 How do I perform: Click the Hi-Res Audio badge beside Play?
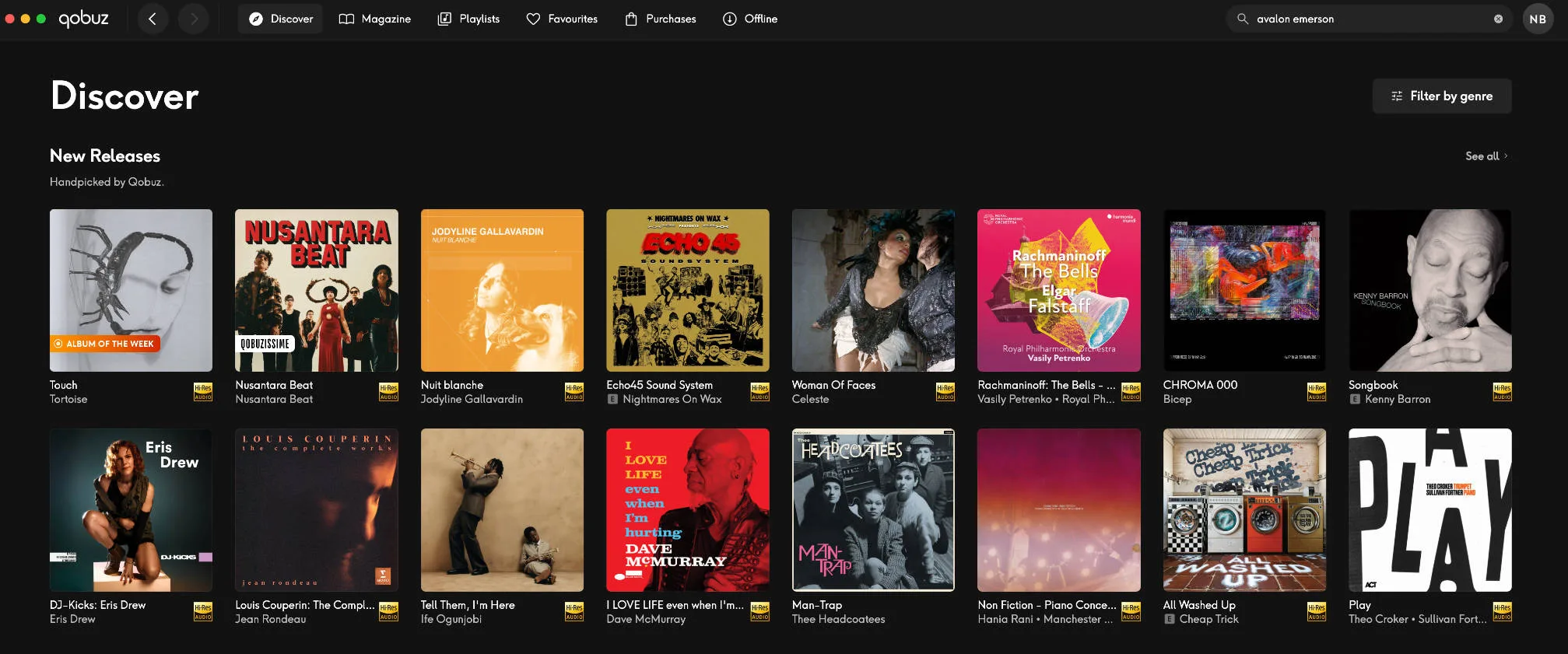pyautogui.click(x=1503, y=612)
